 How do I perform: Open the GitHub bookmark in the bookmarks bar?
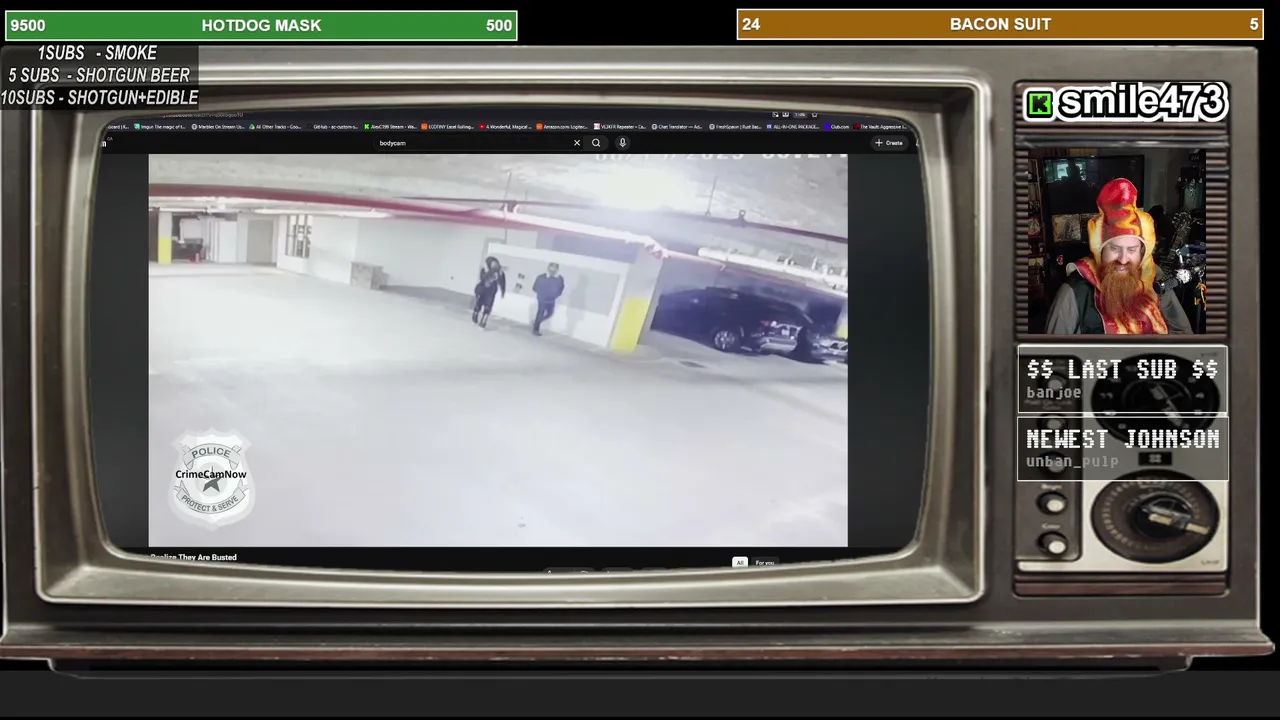(334, 127)
